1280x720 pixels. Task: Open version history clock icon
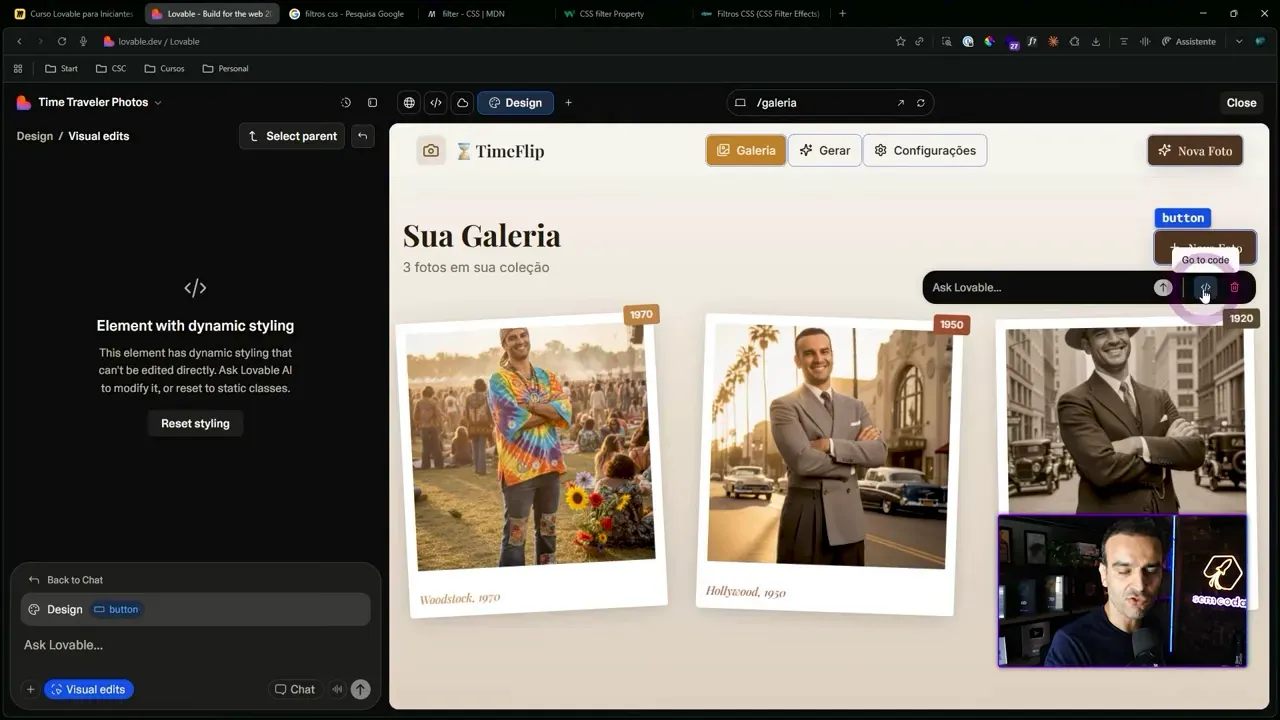[x=346, y=103]
